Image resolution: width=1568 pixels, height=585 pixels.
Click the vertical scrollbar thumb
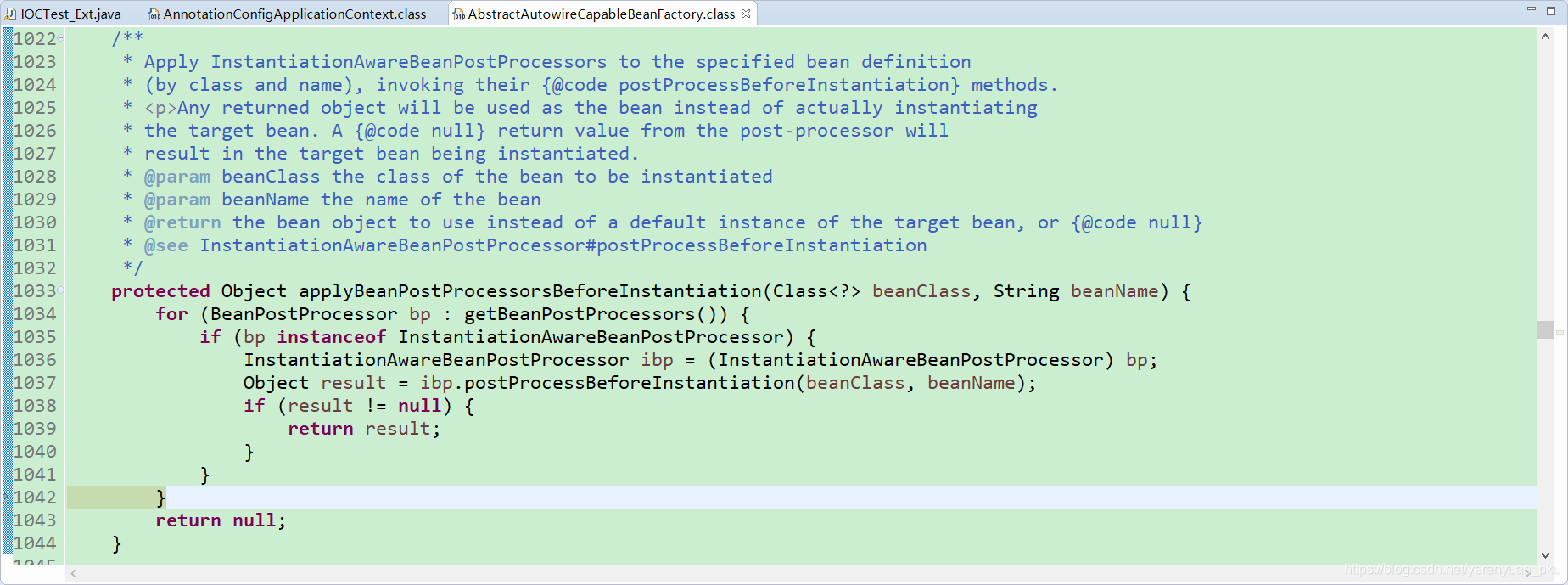(x=1545, y=329)
